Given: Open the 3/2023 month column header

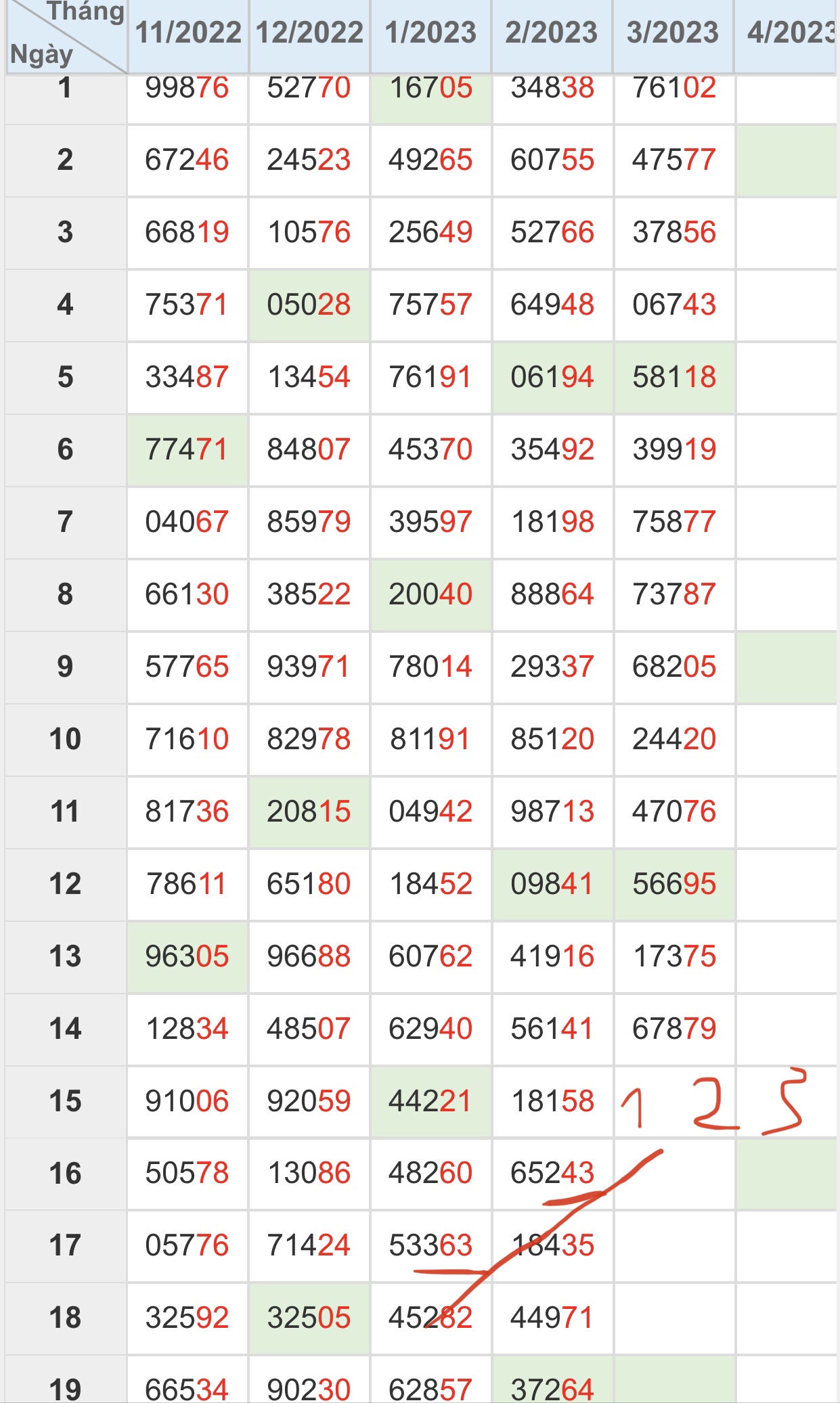Looking at the screenshot, I should point(673,32).
